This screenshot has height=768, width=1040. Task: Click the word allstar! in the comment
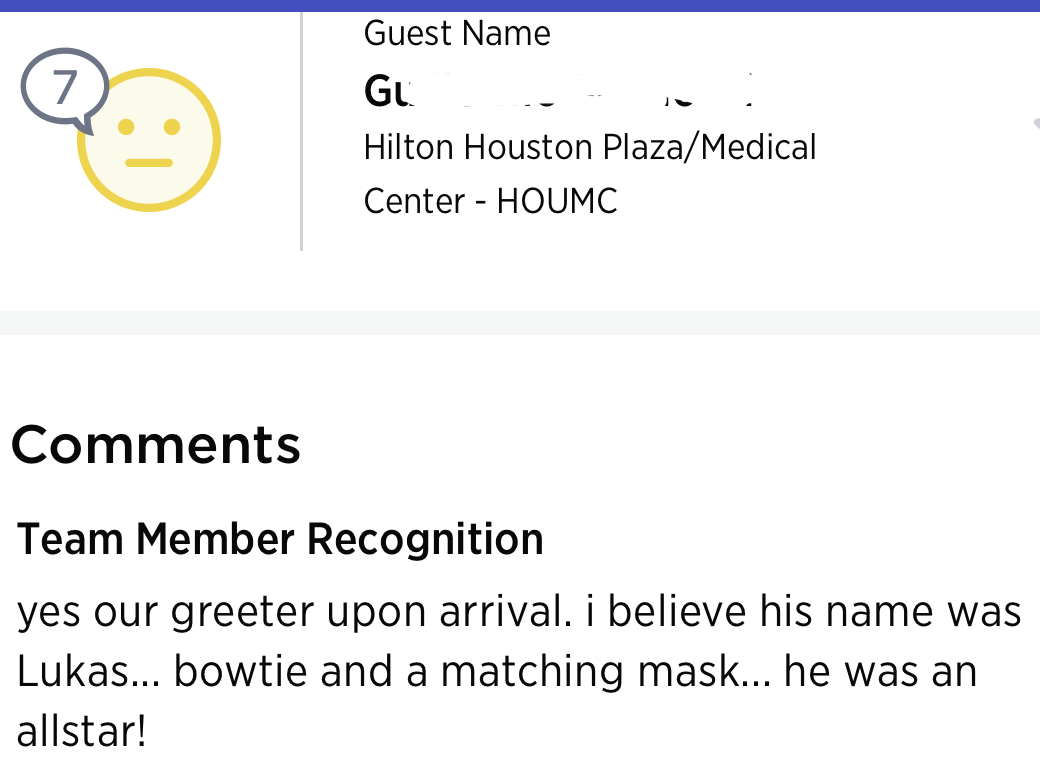point(82,733)
